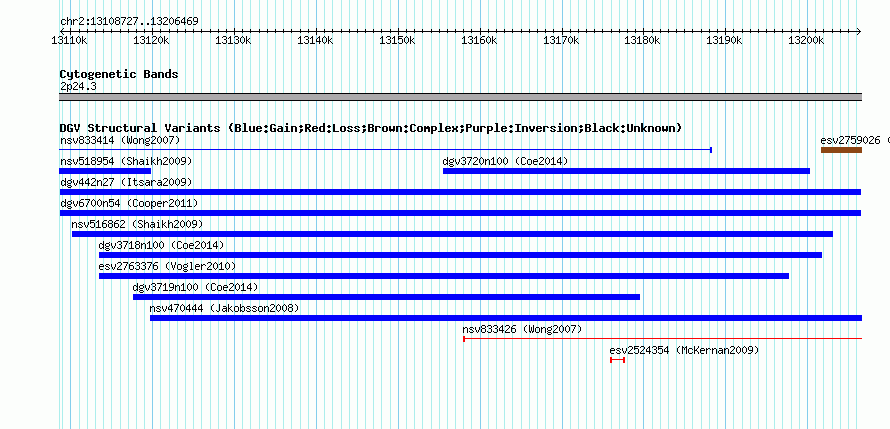
Task: Click the dgv3718n100 (Coe2014) label
Action: tap(161, 245)
